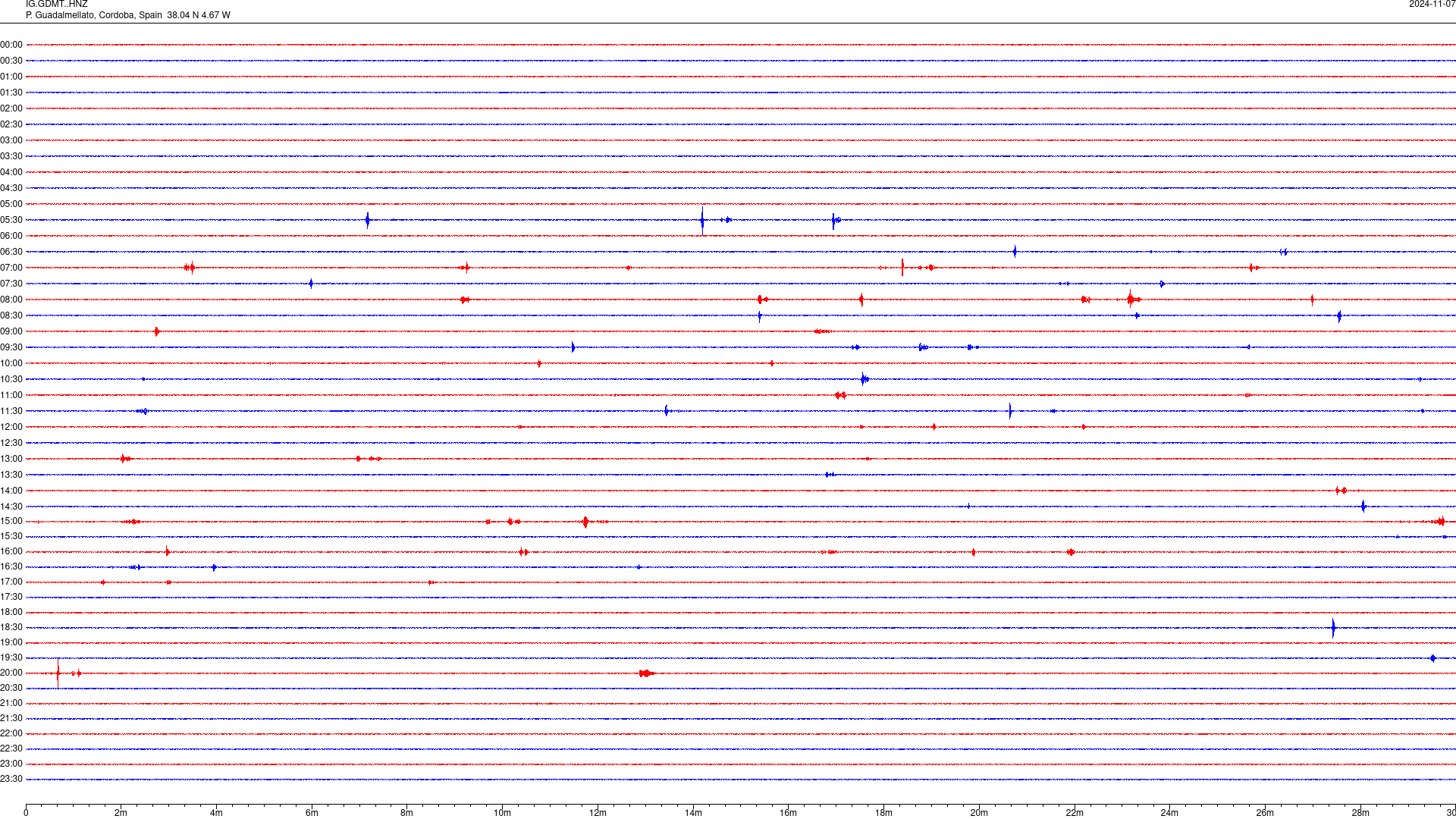Click the 6m tick on time axis
Screen dimensions: 1456x819
coord(312,813)
